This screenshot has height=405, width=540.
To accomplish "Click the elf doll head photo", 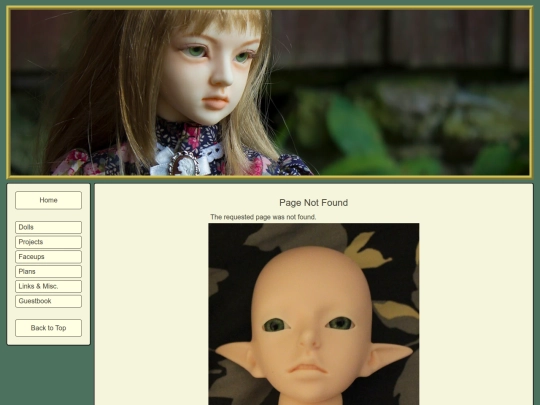I will 314,314.
